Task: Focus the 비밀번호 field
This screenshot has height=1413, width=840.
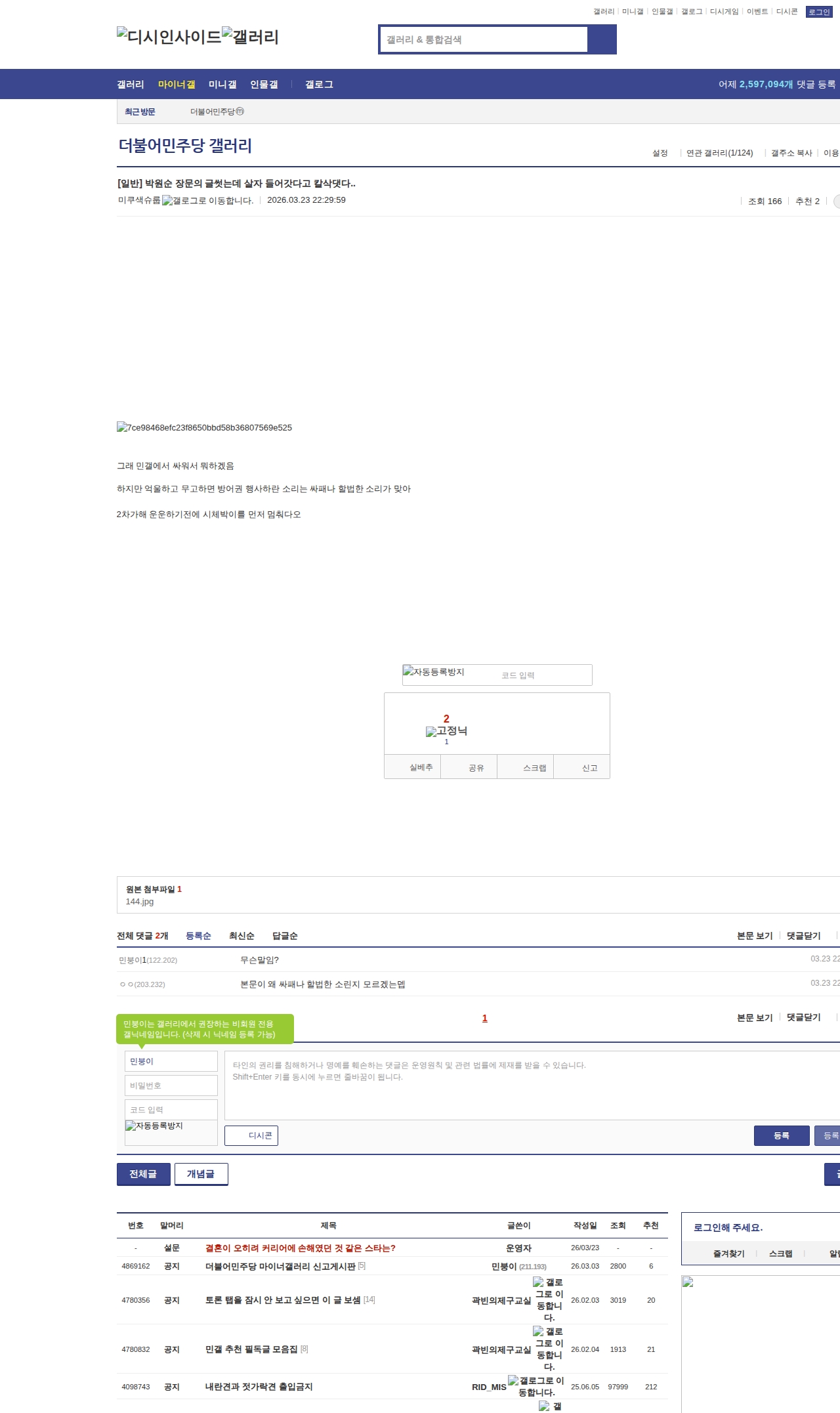Action: point(171,1086)
